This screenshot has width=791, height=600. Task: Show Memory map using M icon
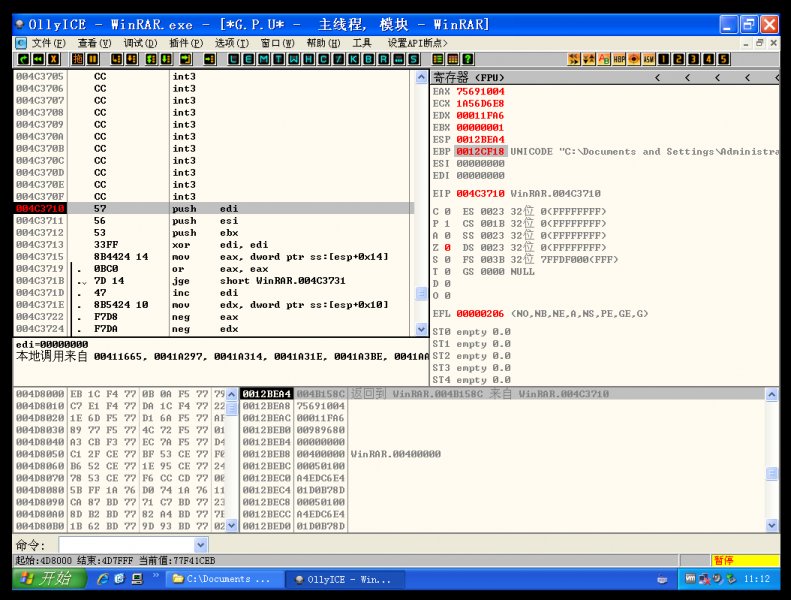pyautogui.click(x=263, y=59)
